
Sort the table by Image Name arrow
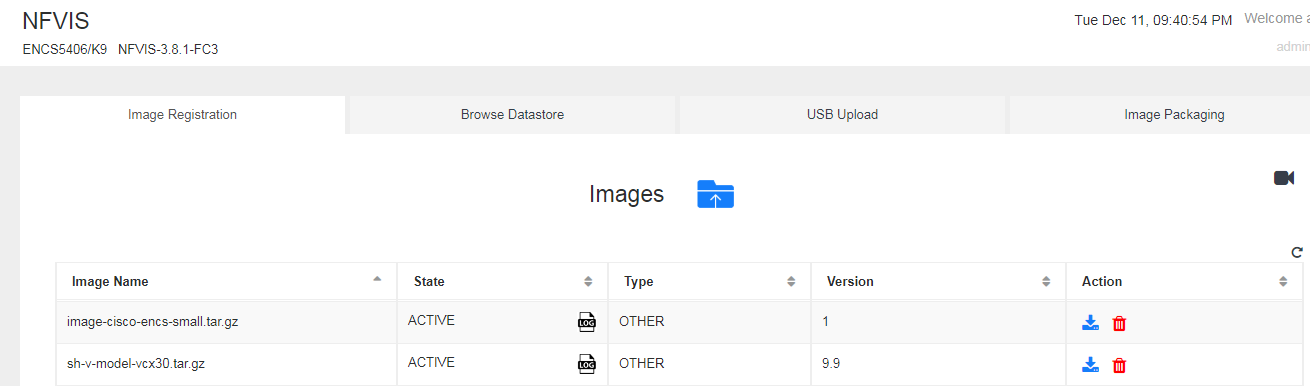tap(377, 281)
